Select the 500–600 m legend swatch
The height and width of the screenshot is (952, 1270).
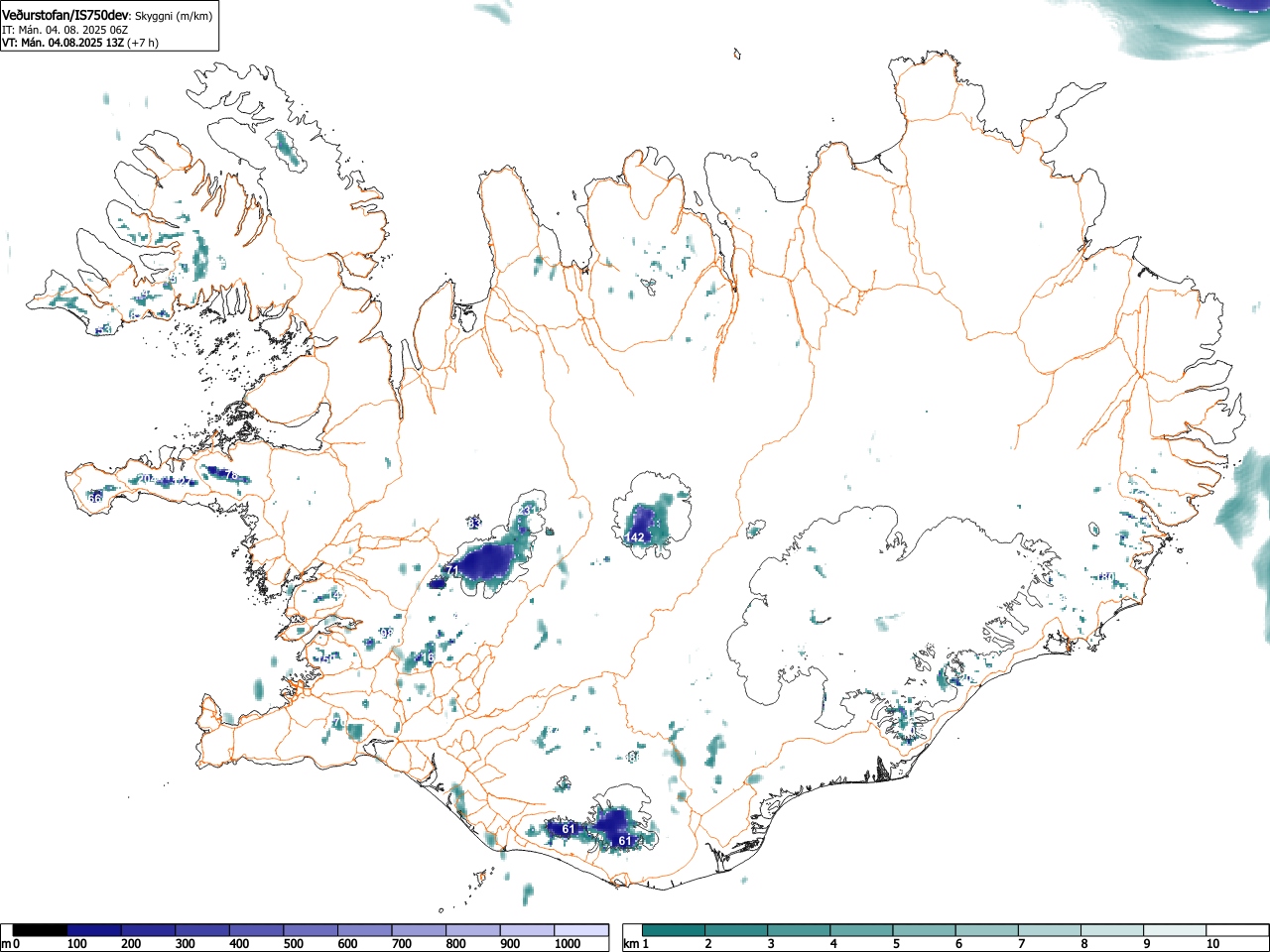pyautogui.click(x=312, y=930)
